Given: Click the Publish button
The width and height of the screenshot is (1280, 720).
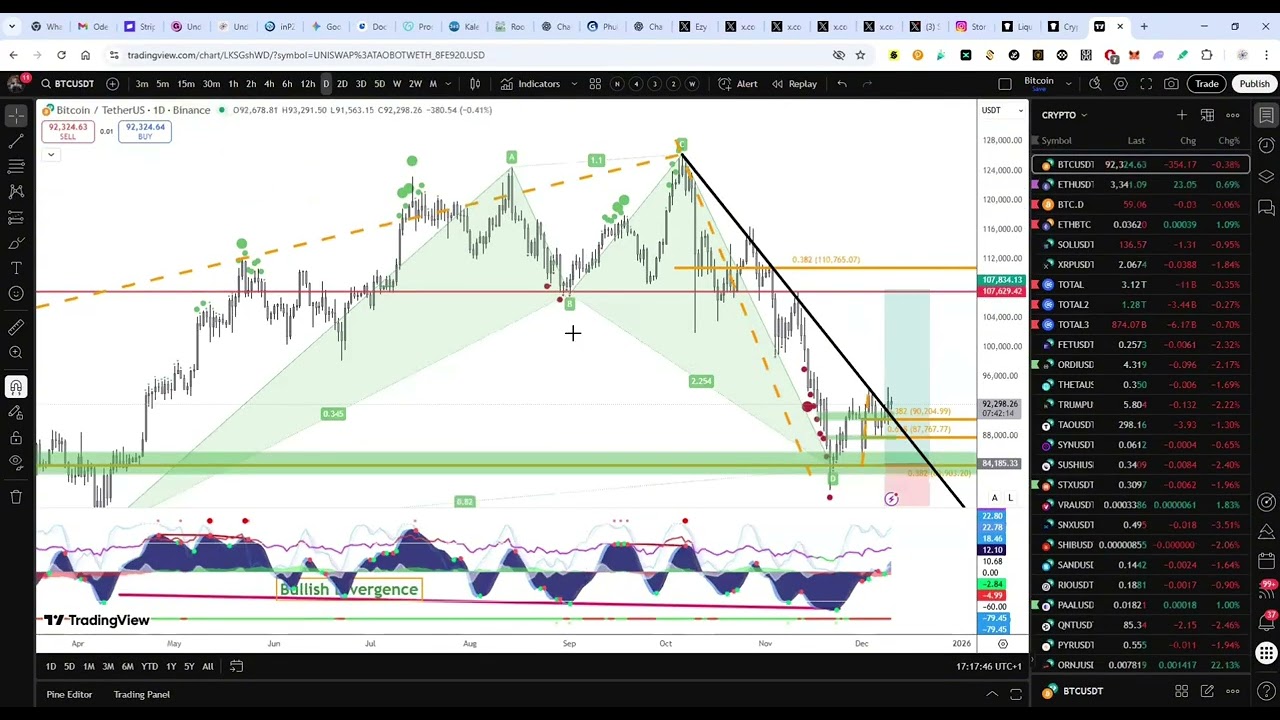Looking at the screenshot, I should point(1254,84).
